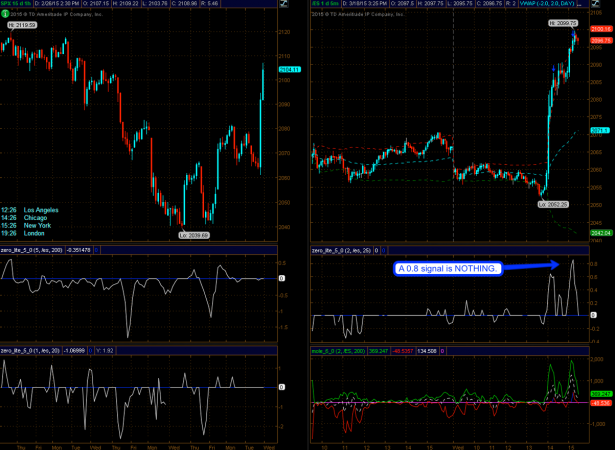
Task: Click the Hi: 2119.59 price bubble
Action: coord(22,25)
